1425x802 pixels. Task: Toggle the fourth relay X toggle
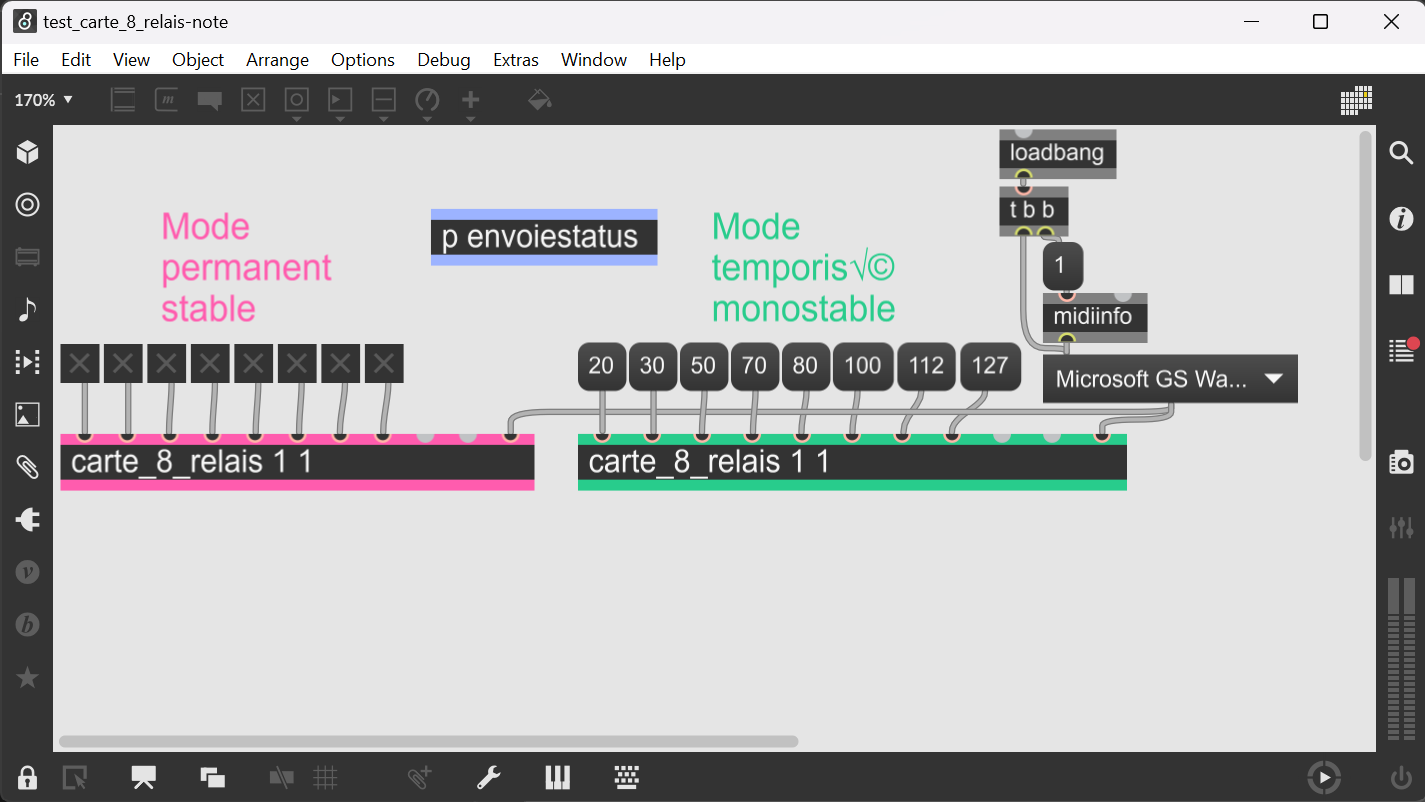(210, 364)
